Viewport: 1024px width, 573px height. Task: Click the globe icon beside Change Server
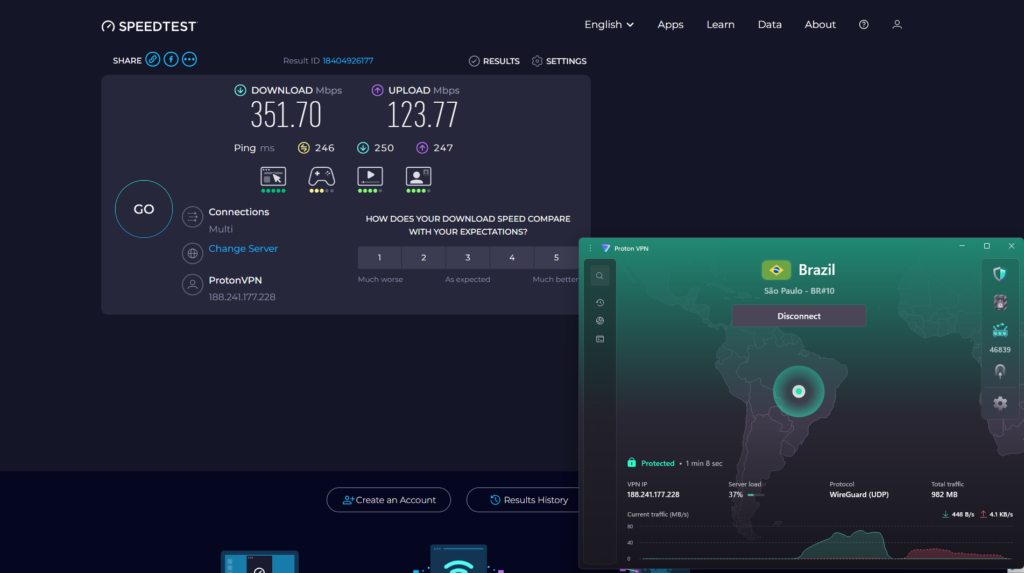point(192,253)
